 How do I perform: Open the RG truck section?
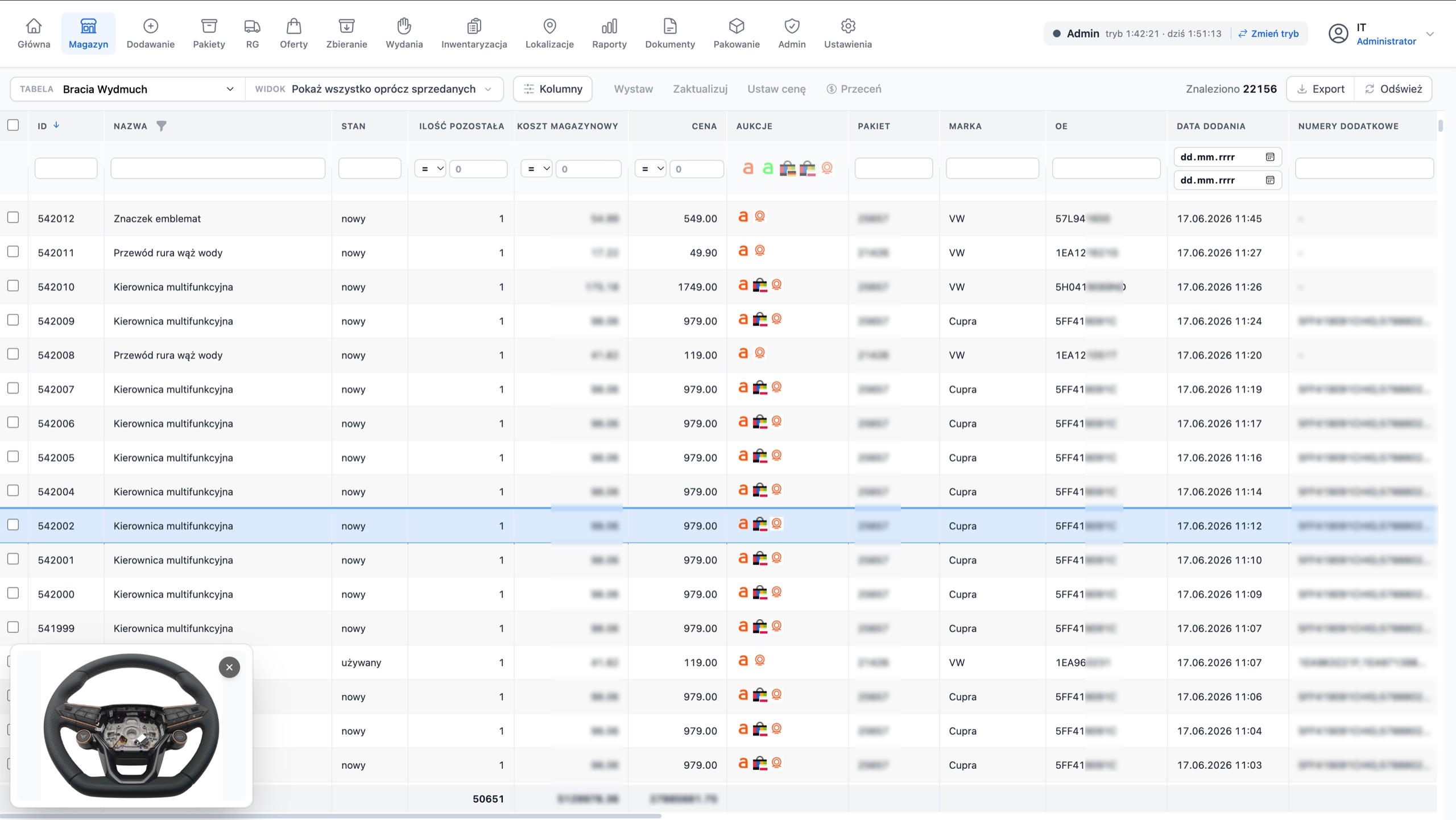click(x=252, y=34)
